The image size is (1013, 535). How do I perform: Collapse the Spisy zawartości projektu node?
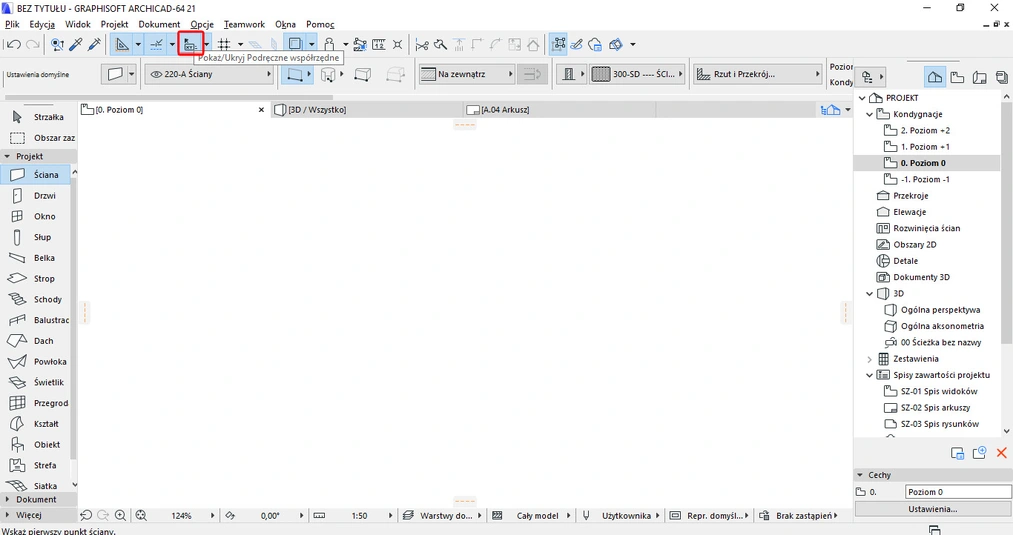(x=869, y=375)
